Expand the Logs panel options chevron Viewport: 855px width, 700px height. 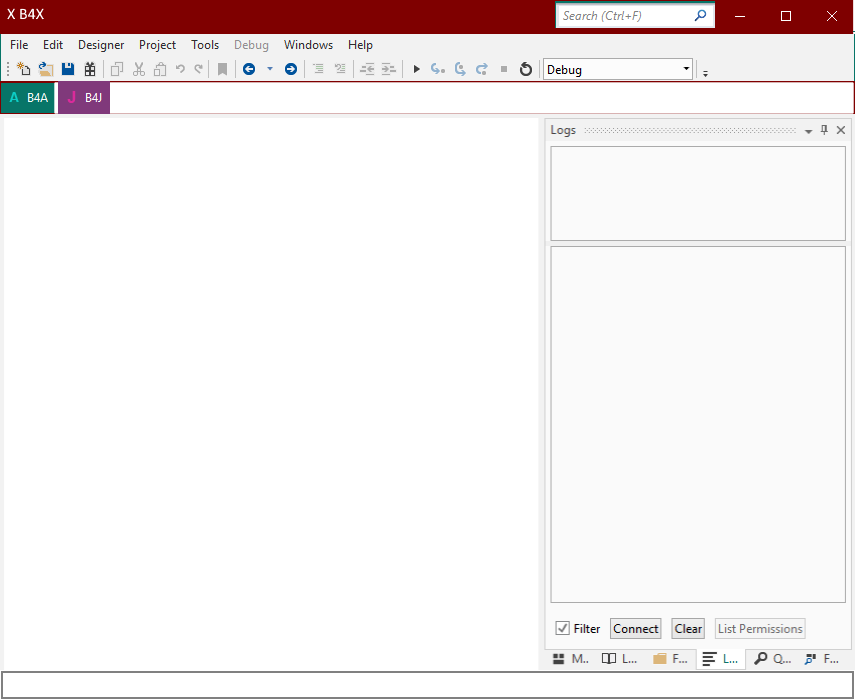click(808, 130)
